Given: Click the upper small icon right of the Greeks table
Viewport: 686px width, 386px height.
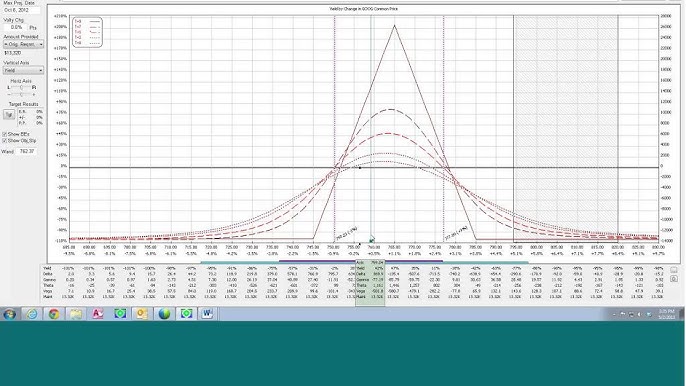Looking at the screenshot, I should tap(674, 270).
